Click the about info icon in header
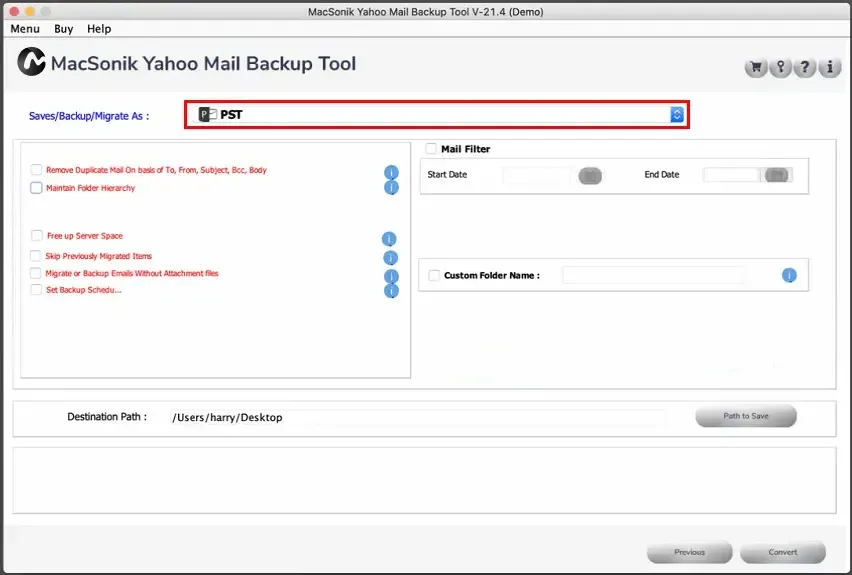The image size is (852, 575). coord(830,67)
